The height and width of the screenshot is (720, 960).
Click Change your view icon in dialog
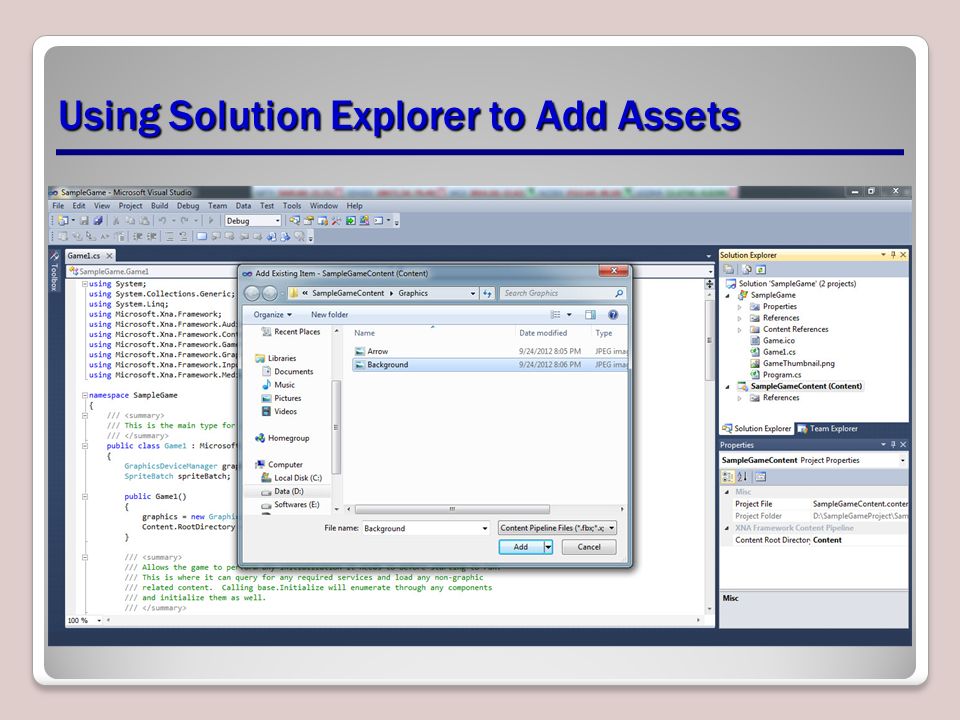click(x=556, y=315)
